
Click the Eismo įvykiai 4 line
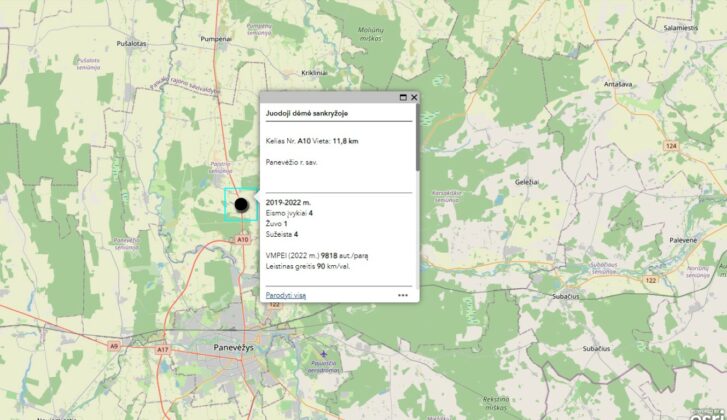click(289, 213)
